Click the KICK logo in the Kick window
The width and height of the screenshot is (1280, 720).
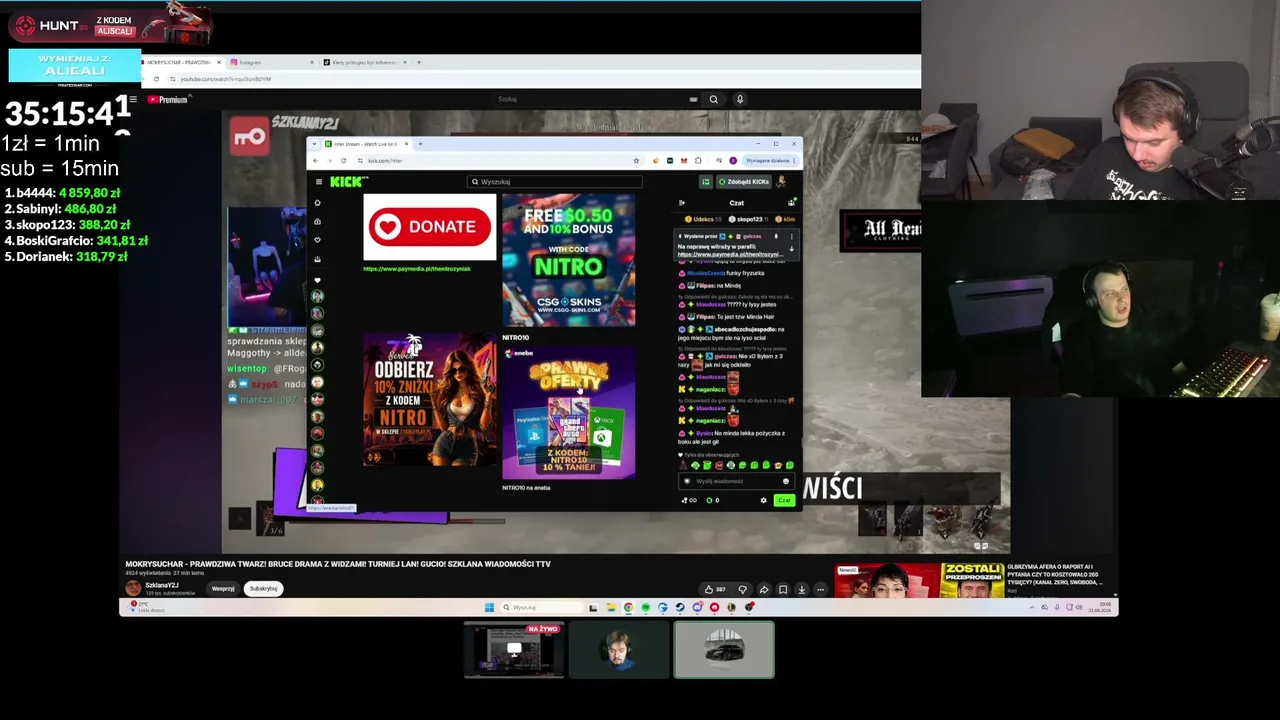coord(347,181)
